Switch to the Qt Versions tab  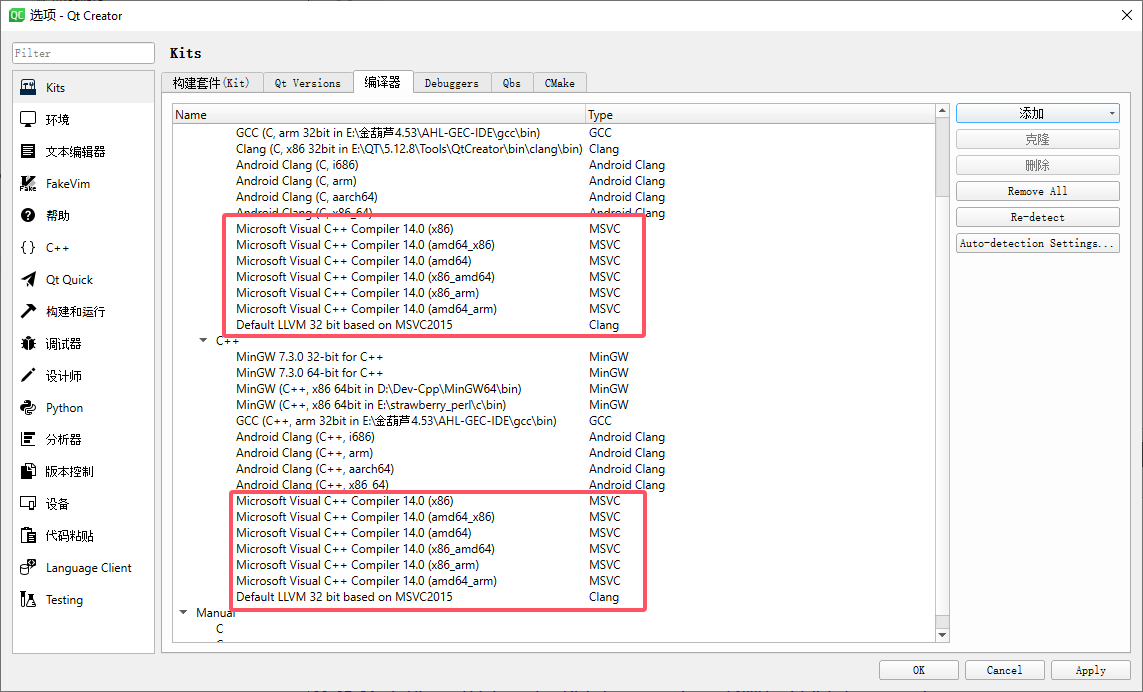coord(308,83)
